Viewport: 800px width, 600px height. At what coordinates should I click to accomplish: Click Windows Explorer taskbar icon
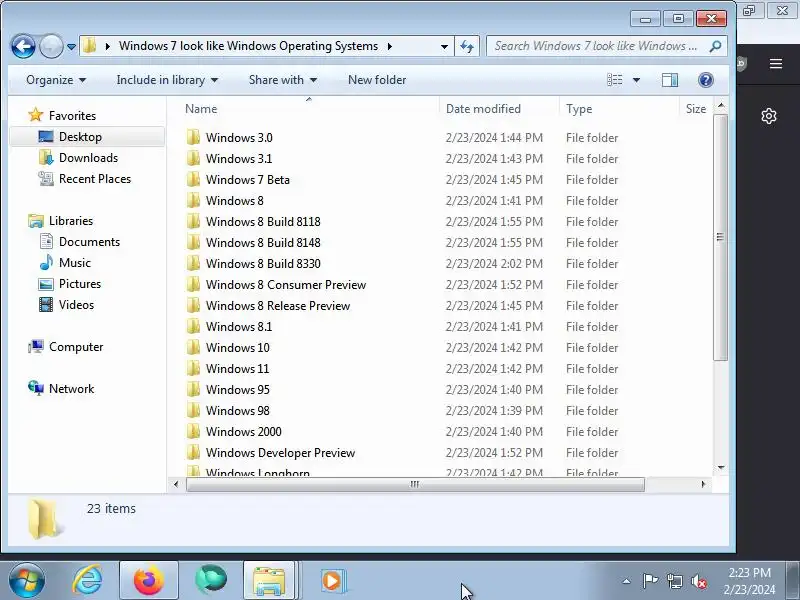point(269,581)
